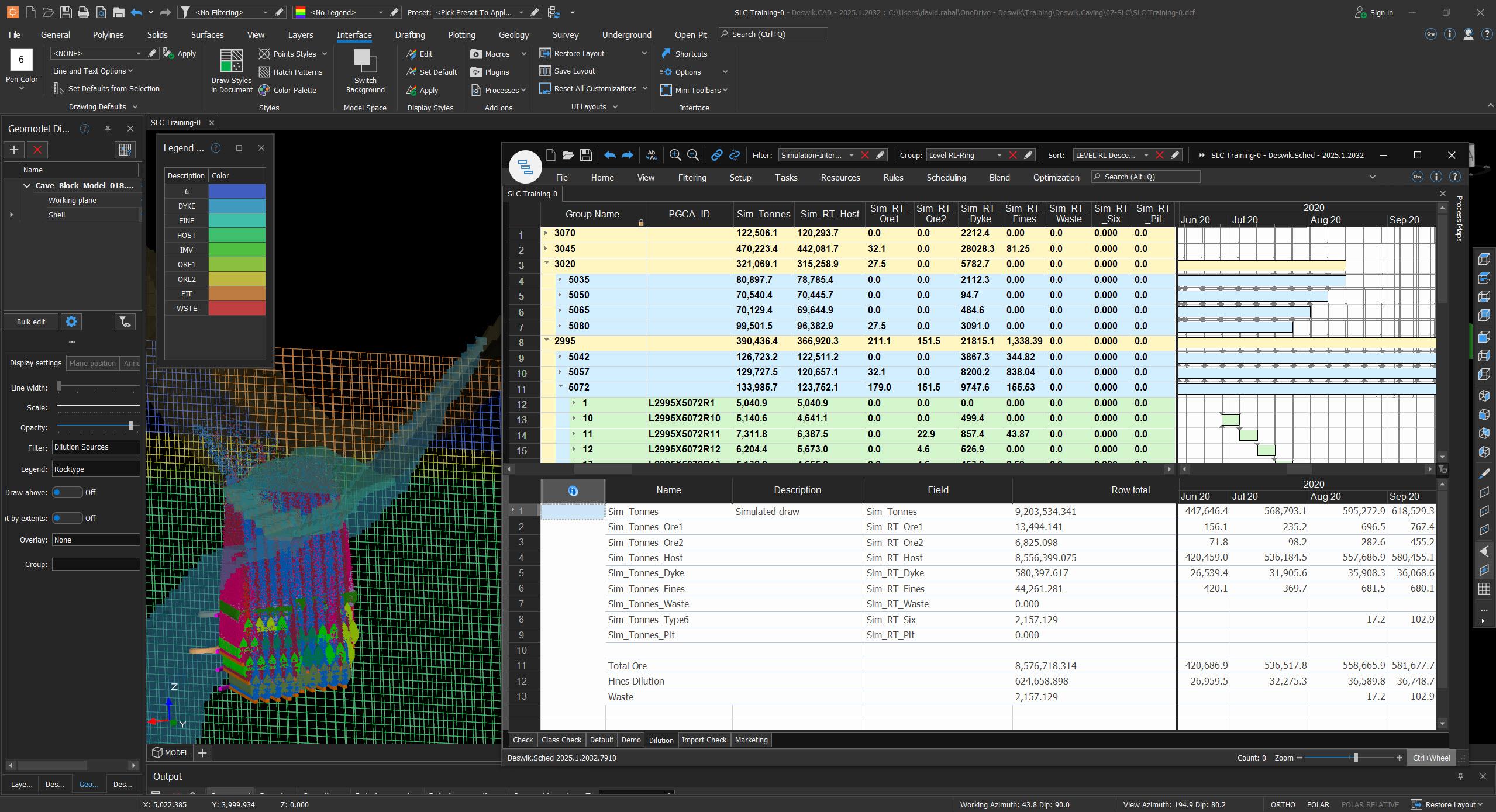Open Underground ribbon tab

[626, 34]
